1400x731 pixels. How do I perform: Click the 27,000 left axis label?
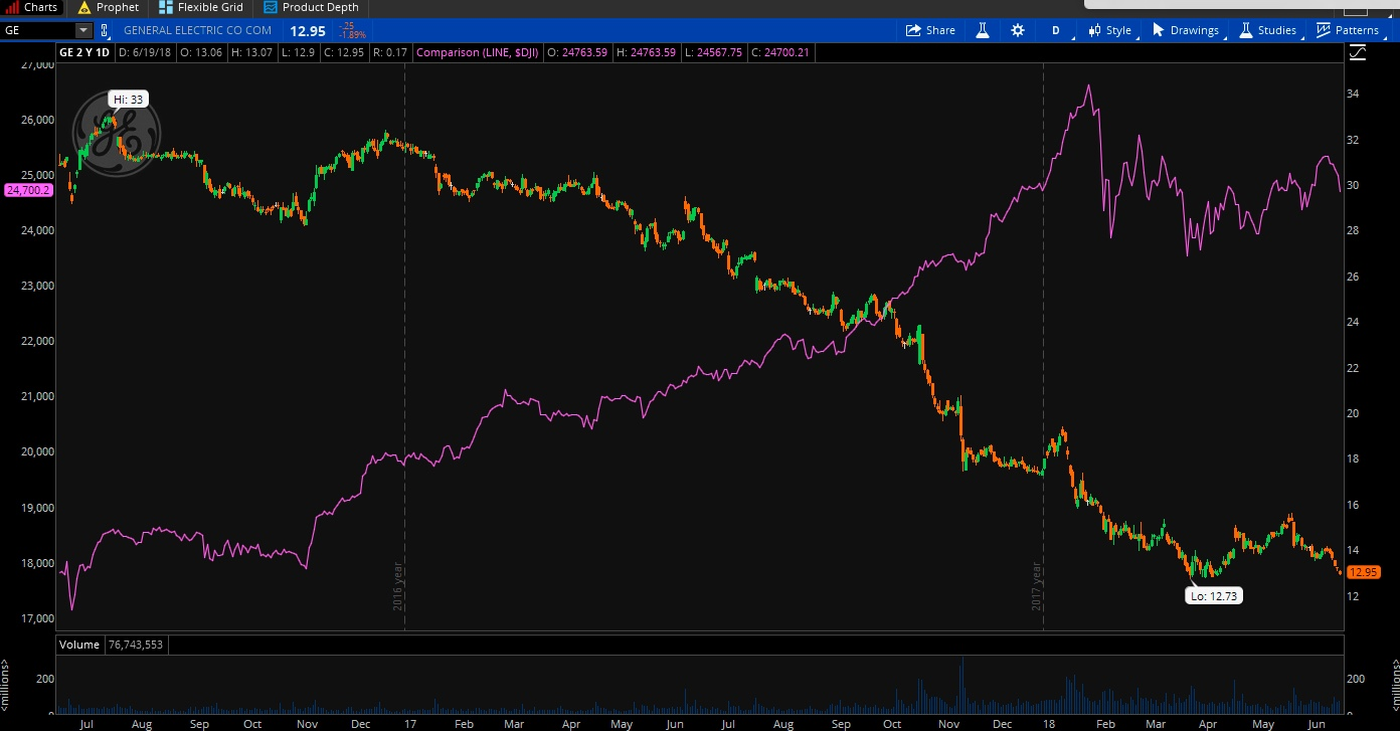coord(36,65)
